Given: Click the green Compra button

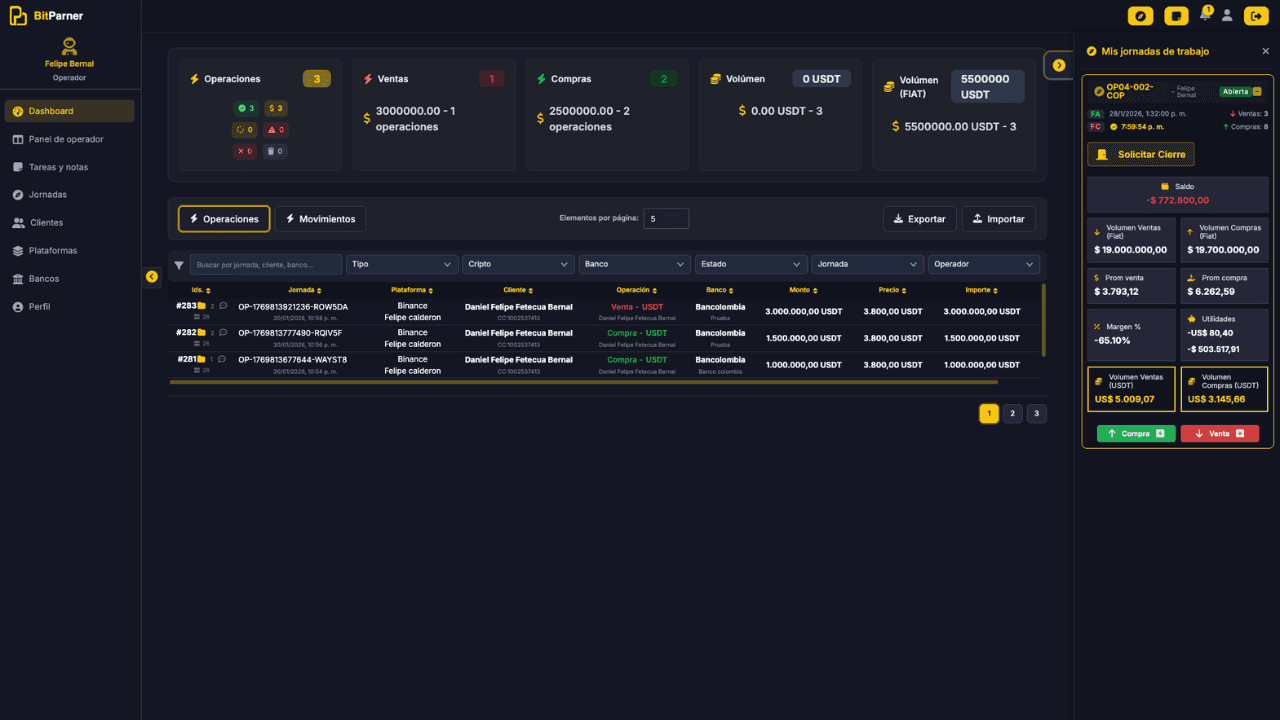Looking at the screenshot, I should 1136,434.
